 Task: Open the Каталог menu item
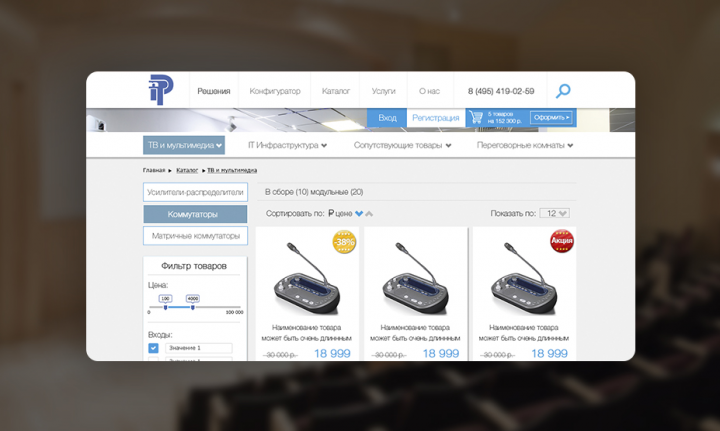336,91
